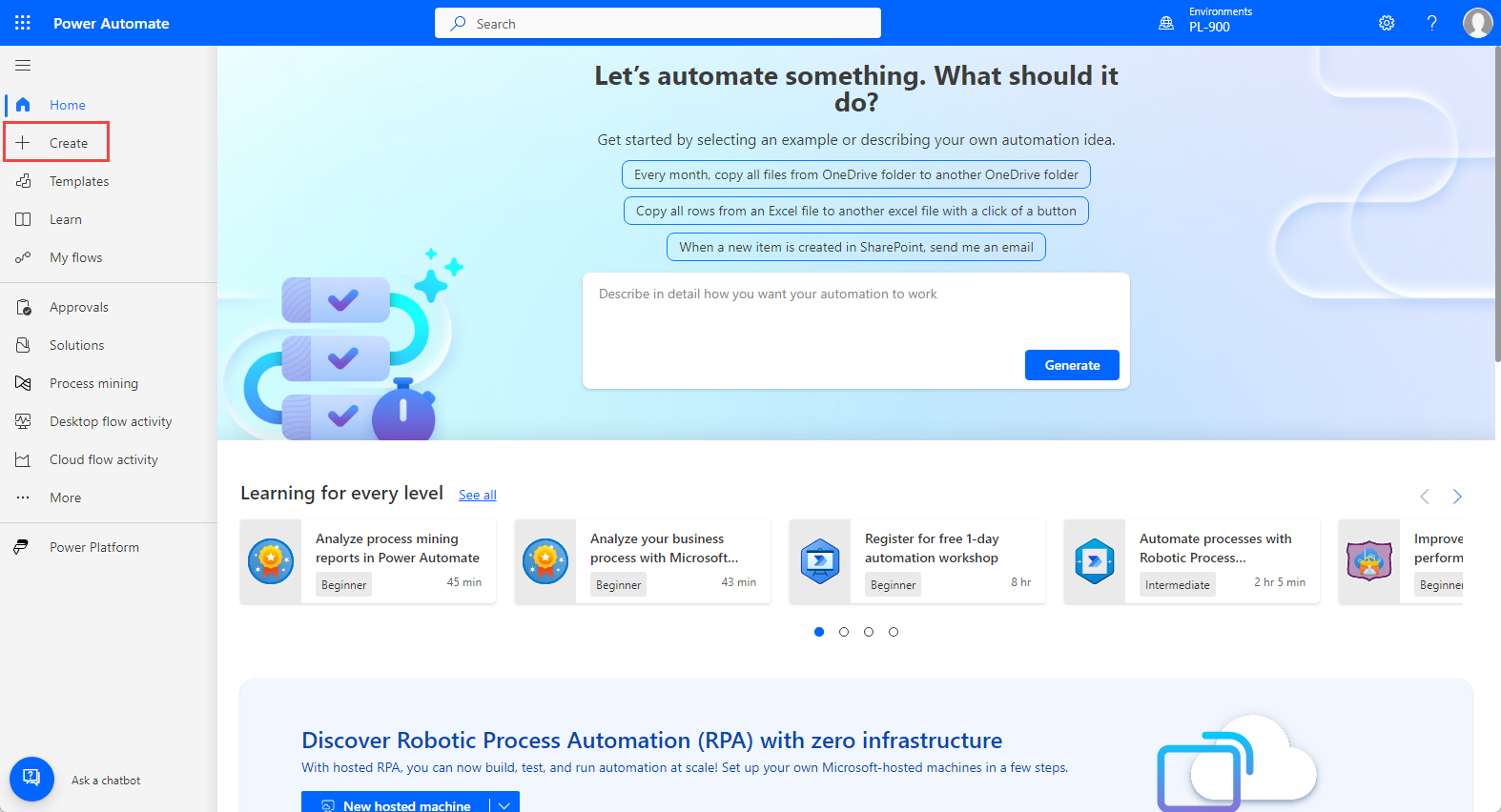This screenshot has height=812, width=1501.
Task: Click the page vertical scrollbar
Action: click(x=1497, y=205)
